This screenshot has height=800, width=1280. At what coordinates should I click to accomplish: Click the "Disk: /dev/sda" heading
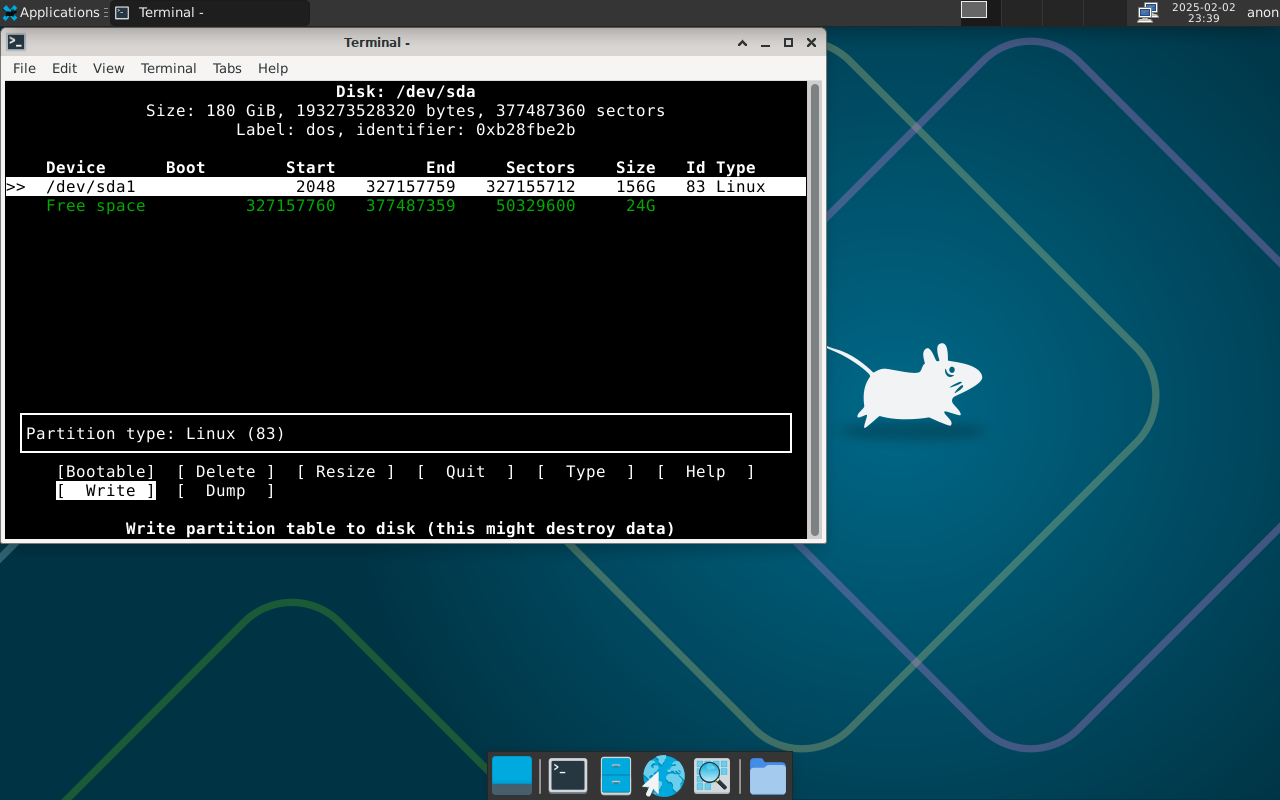[406, 92]
